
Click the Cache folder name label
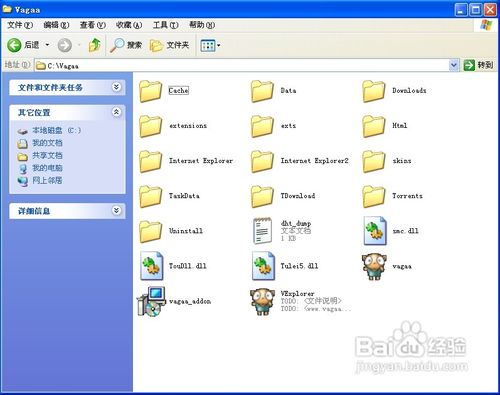tap(179, 90)
